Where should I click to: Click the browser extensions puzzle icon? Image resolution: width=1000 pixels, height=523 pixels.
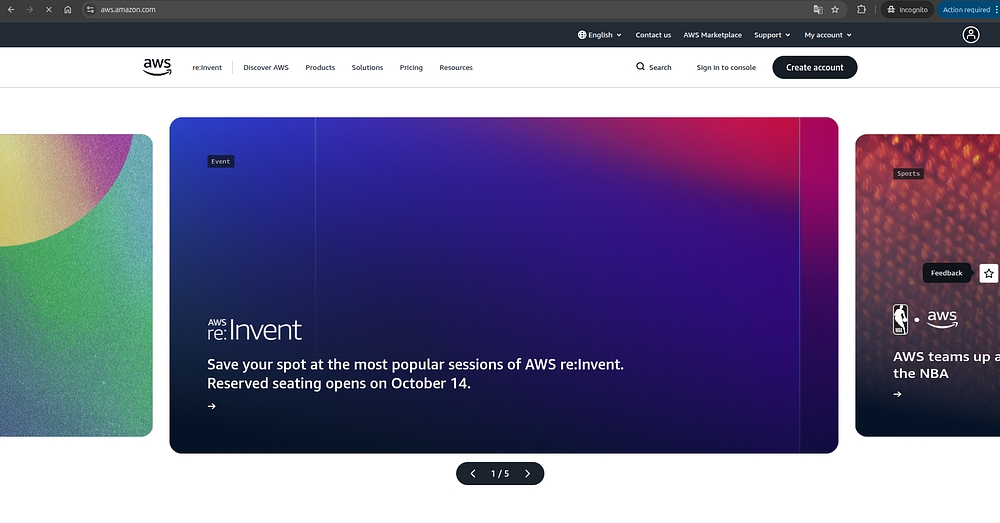pyautogui.click(x=862, y=9)
